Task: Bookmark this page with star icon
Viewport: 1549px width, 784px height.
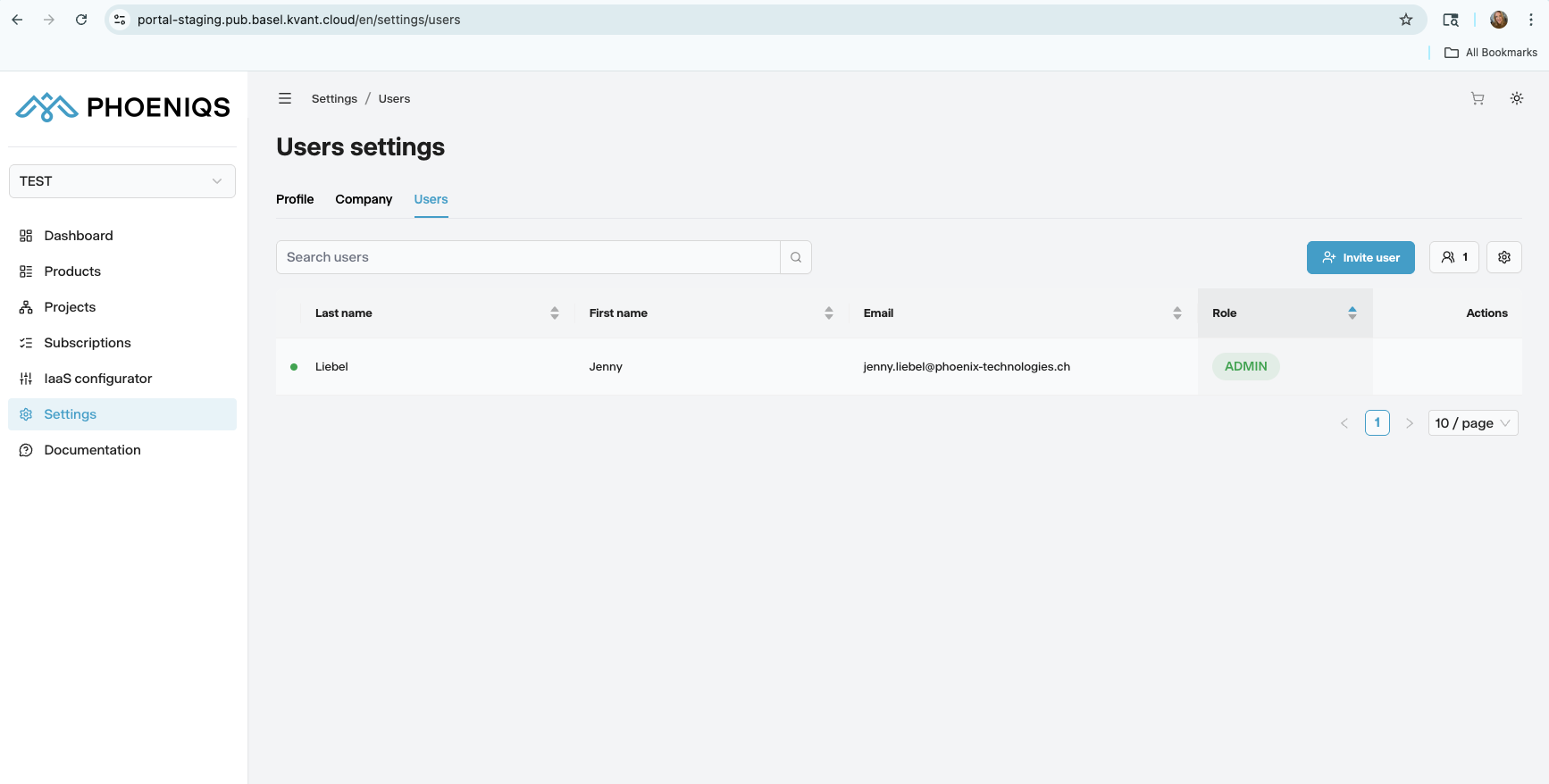Action: click(1406, 20)
